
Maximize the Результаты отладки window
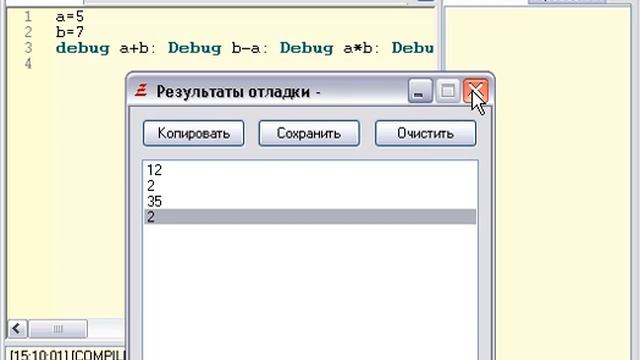click(x=448, y=90)
